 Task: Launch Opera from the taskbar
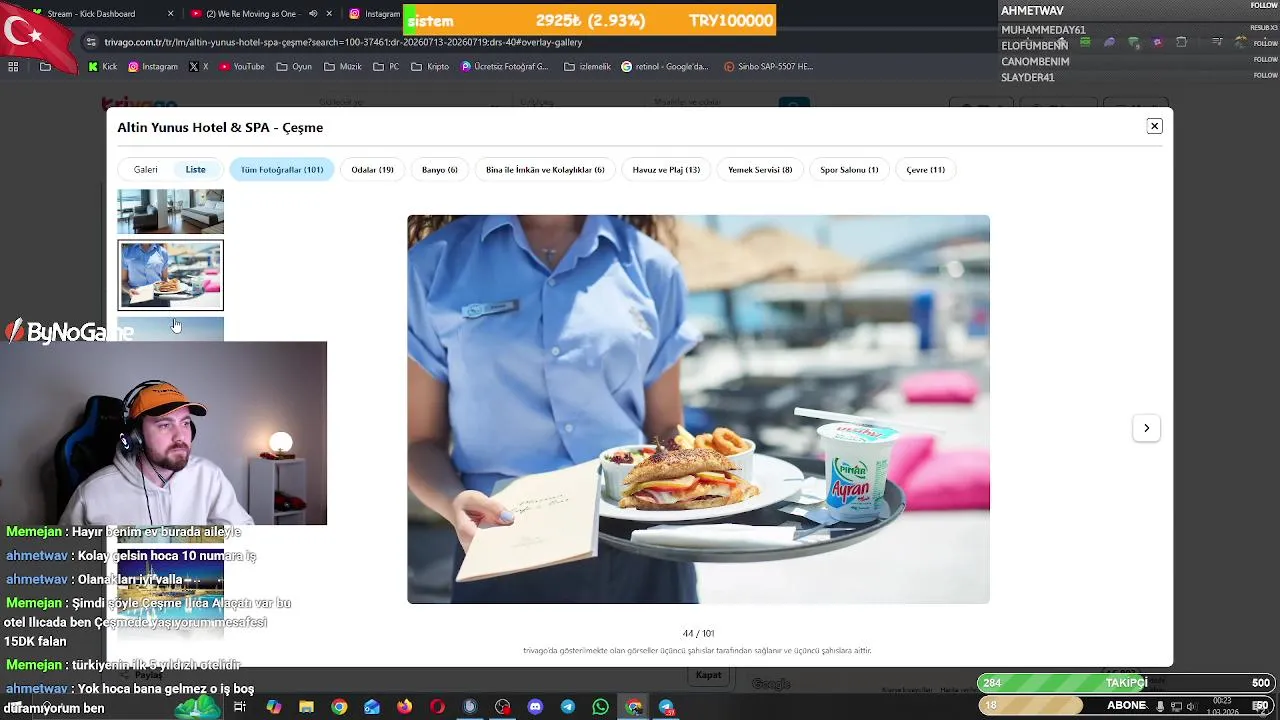tap(437, 707)
